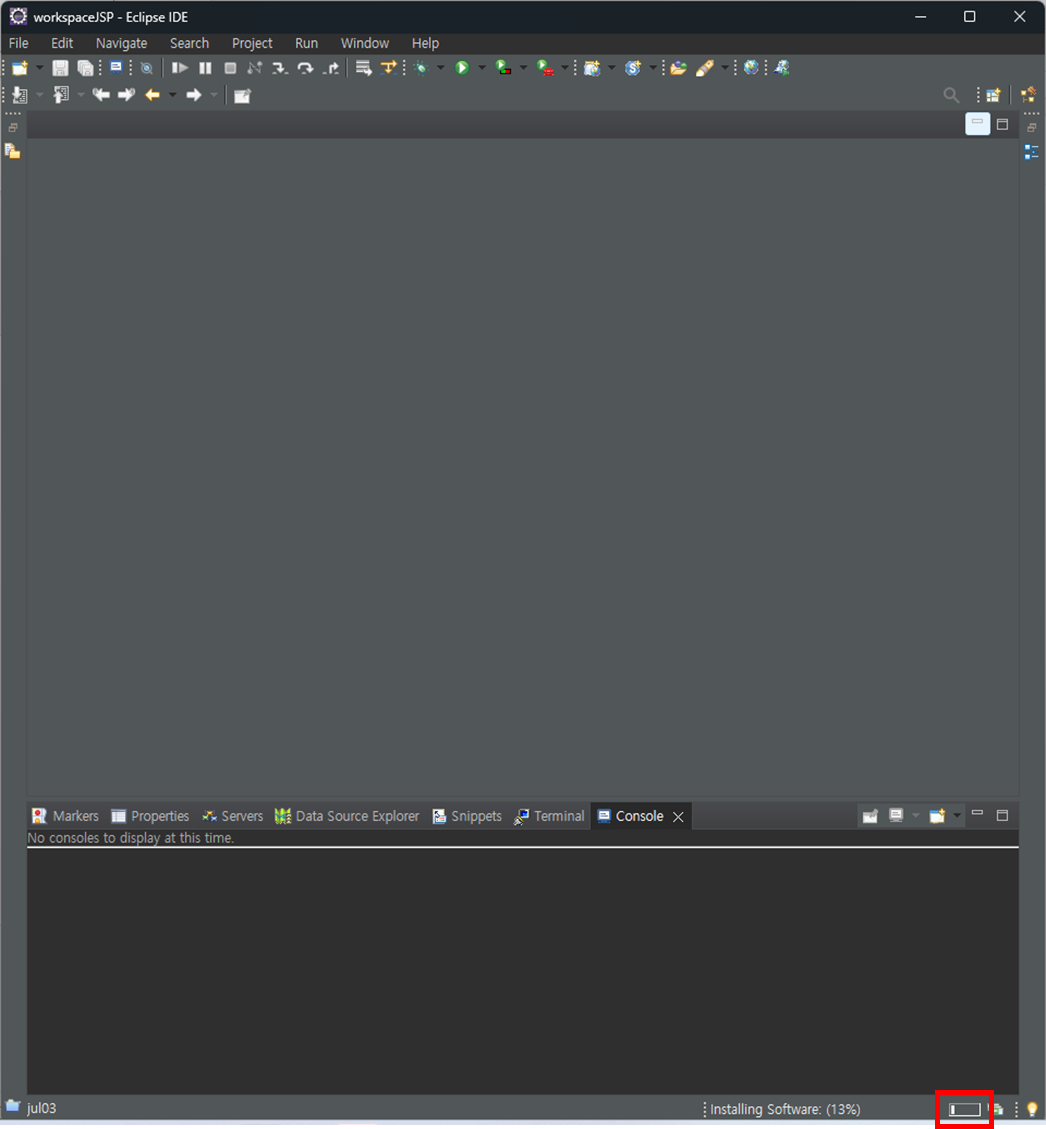The width and height of the screenshot is (1046, 1129).
Task: Click the New Dynamic Web Project icon
Action: click(592, 68)
